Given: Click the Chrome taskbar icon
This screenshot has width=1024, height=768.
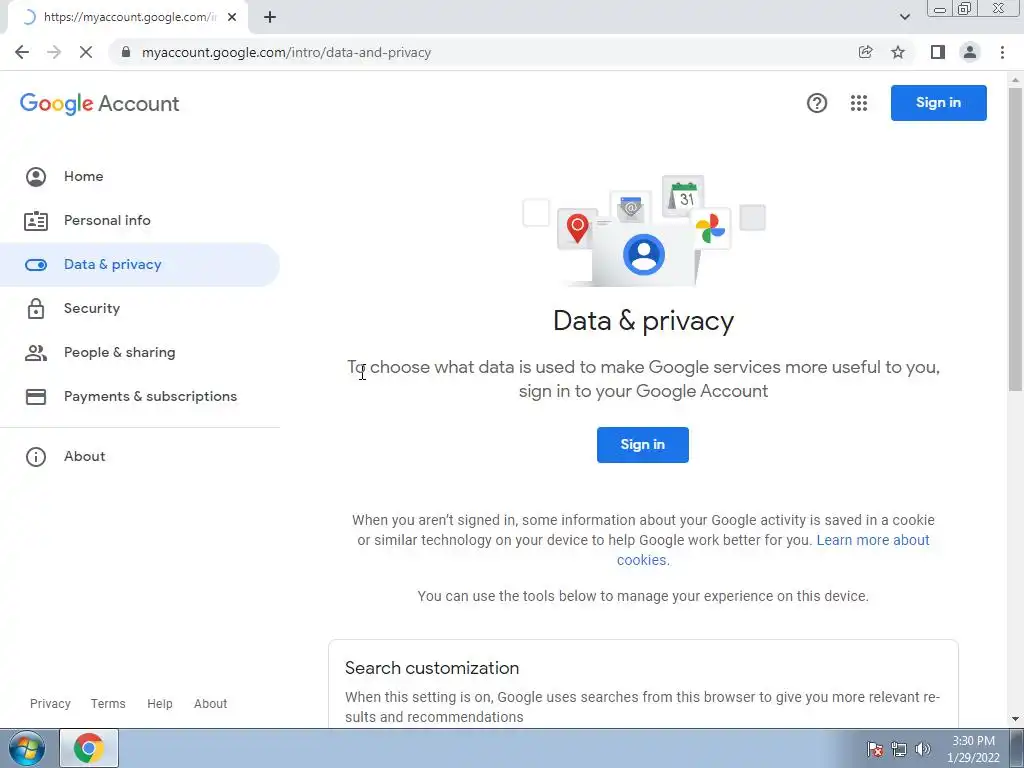Looking at the screenshot, I should pyautogui.click(x=89, y=748).
